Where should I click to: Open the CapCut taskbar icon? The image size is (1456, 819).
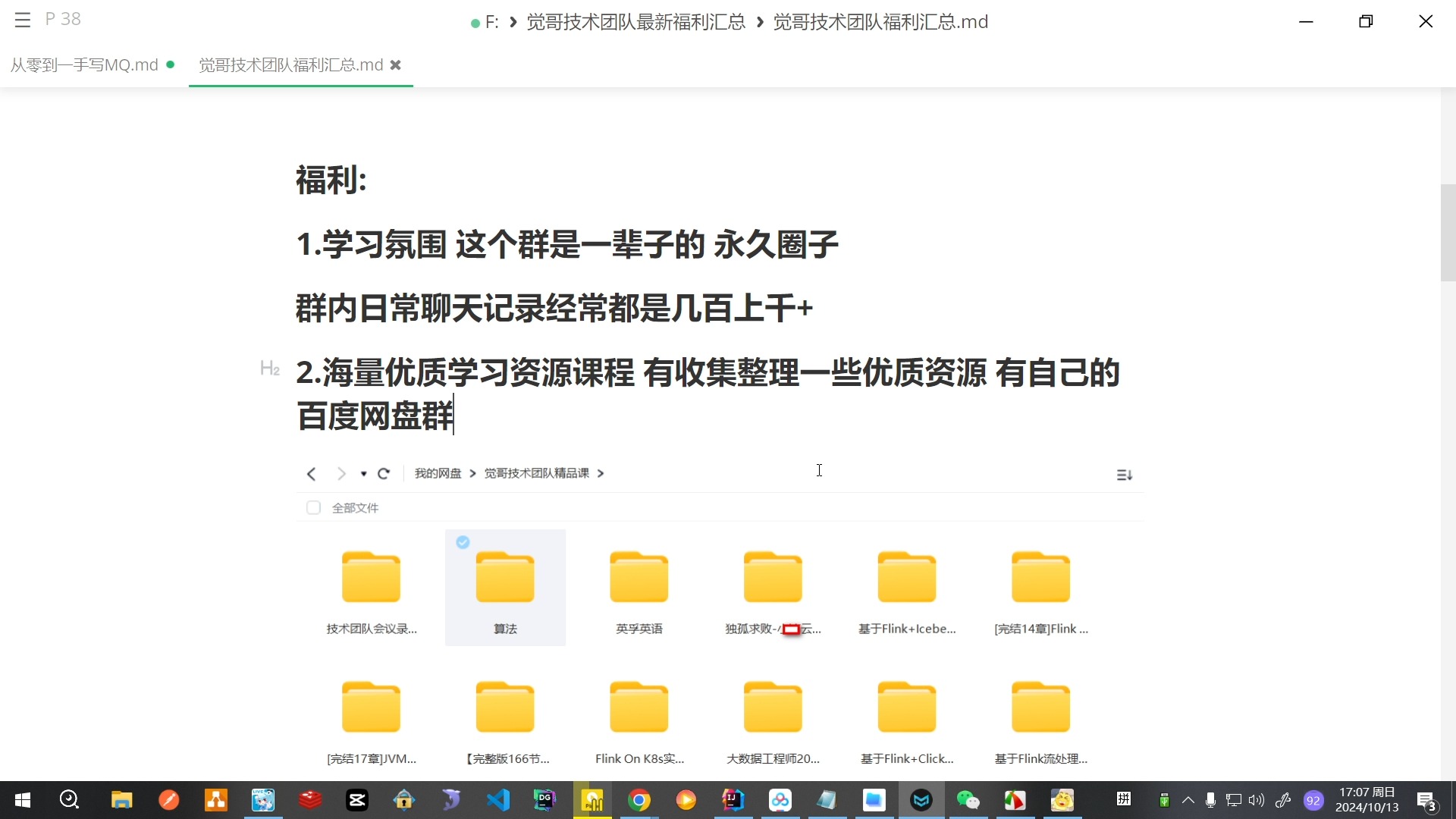(x=357, y=800)
